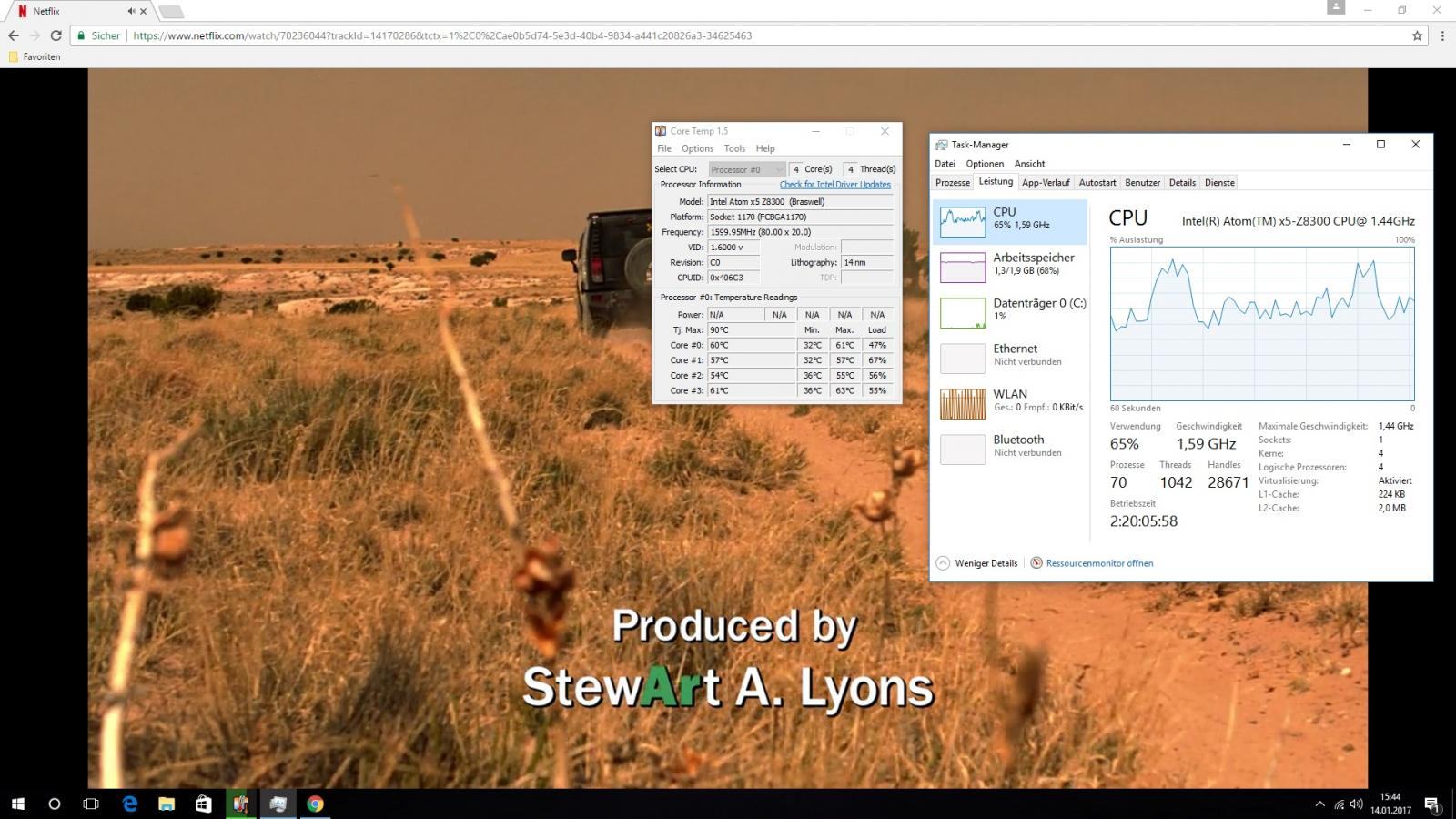
Task: Select the Datenträger 0 (C:) thumbnail
Action: coord(963,313)
